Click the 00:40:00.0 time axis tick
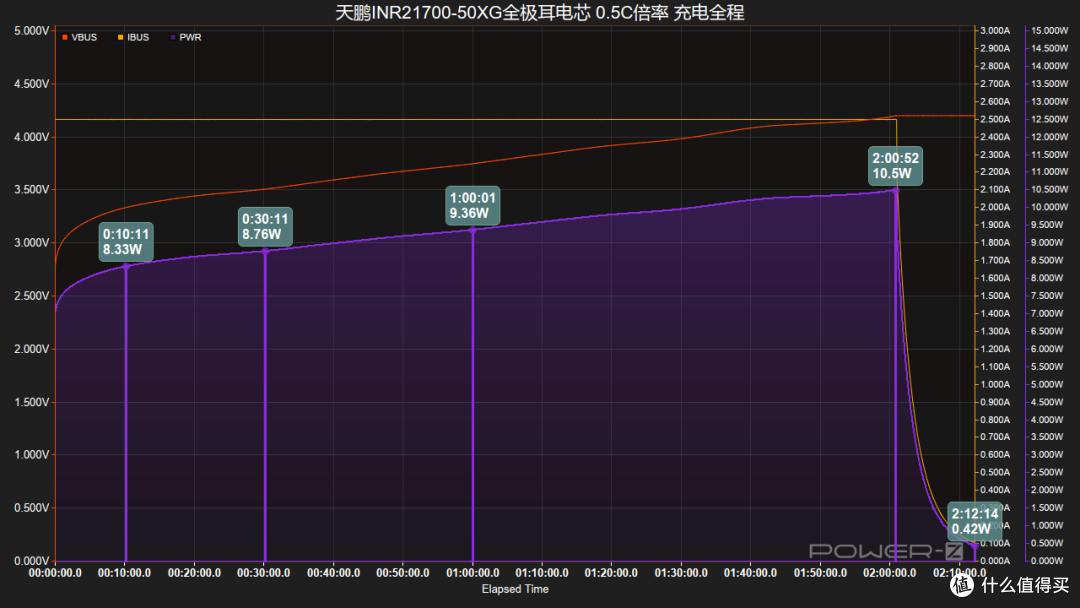This screenshot has width=1080, height=608. pyautogui.click(x=333, y=573)
